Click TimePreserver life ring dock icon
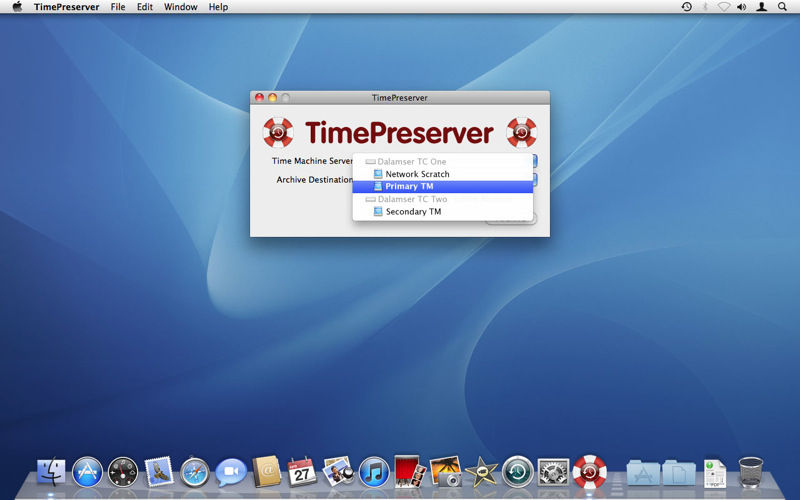This screenshot has height=500, width=800. point(589,471)
